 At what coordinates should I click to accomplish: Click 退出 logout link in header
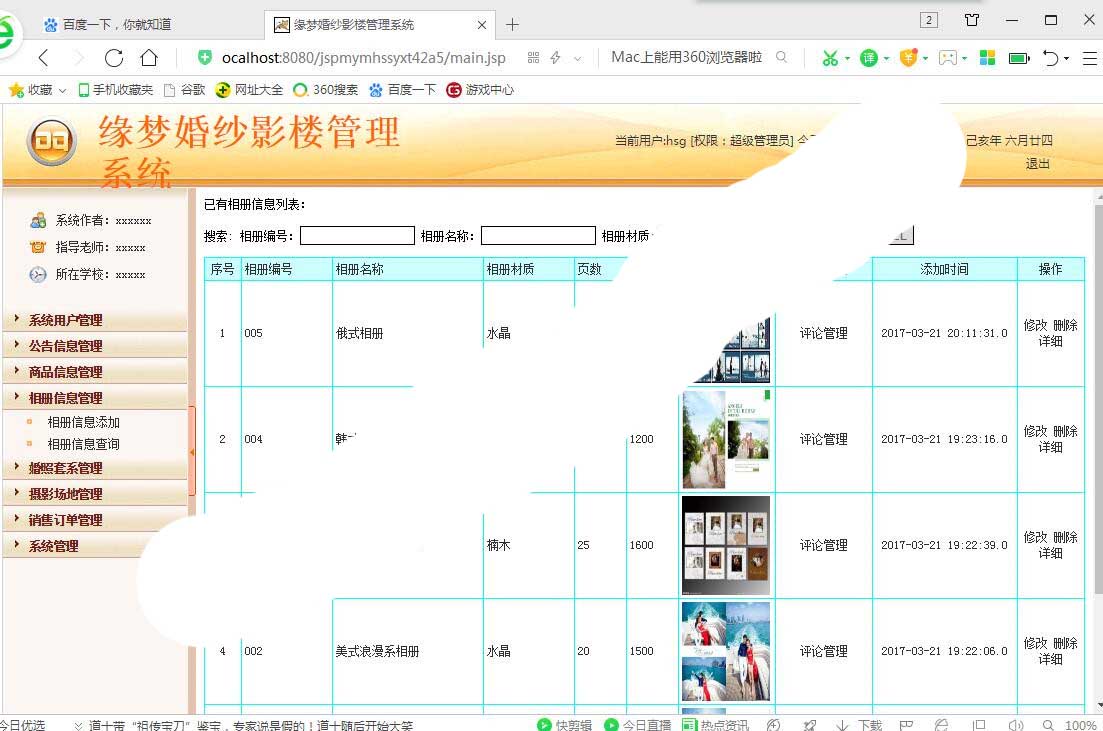tap(1037, 164)
